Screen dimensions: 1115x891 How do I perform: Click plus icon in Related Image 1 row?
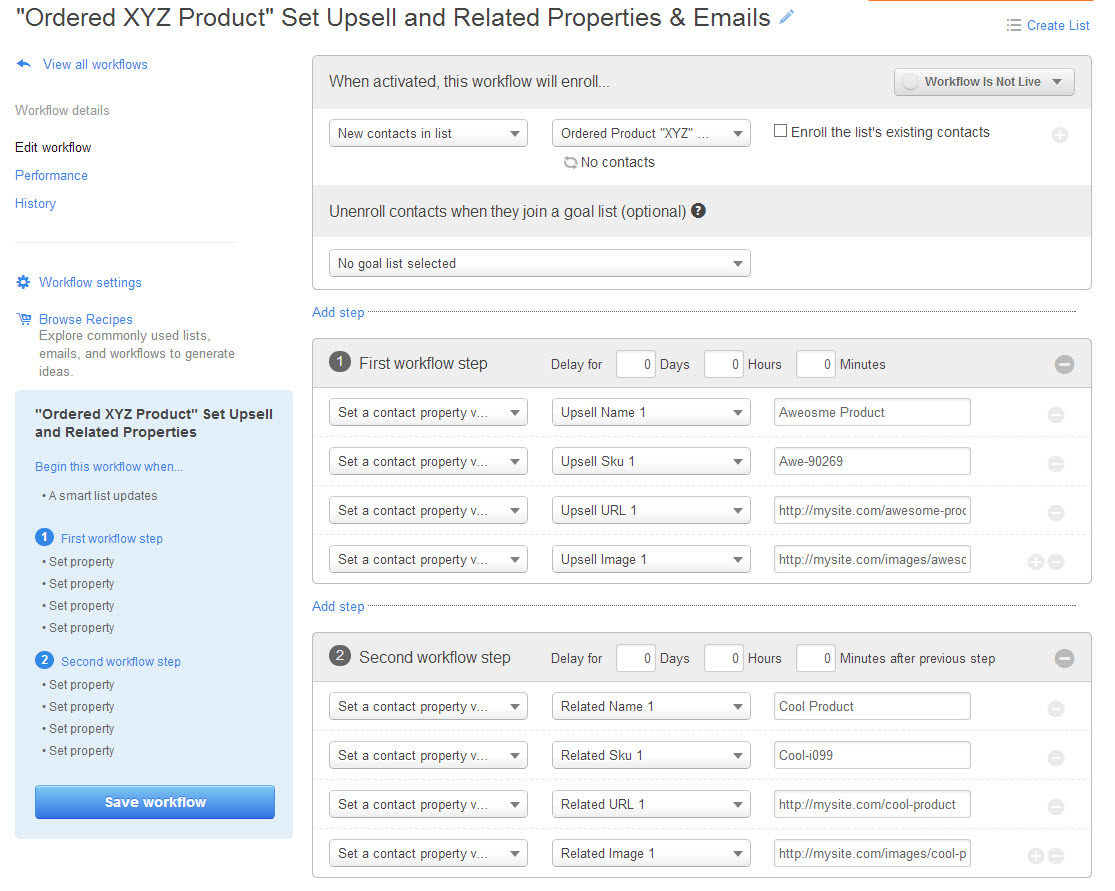tap(1036, 856)
